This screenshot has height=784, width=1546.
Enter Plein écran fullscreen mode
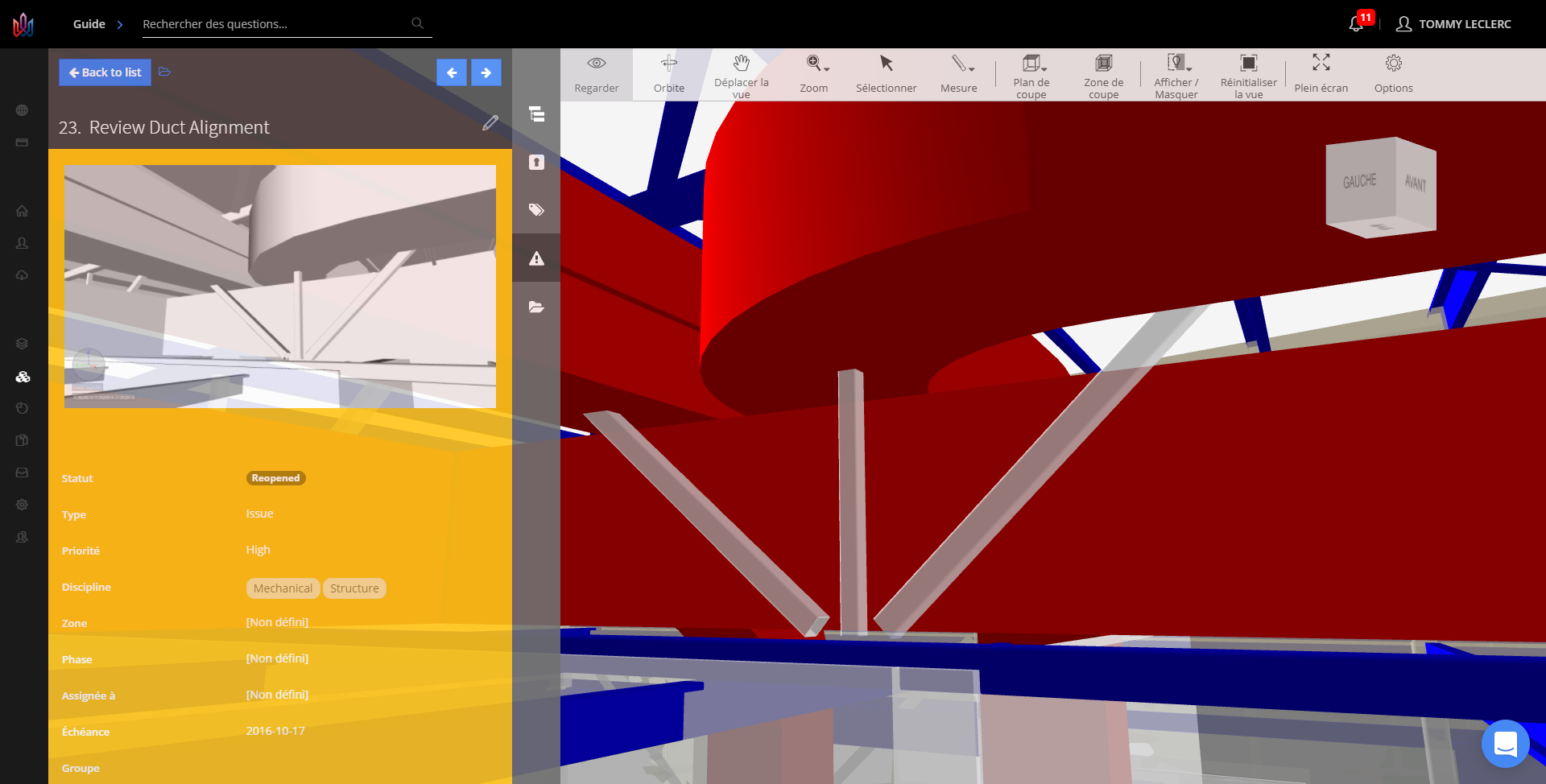(1321, 75)
